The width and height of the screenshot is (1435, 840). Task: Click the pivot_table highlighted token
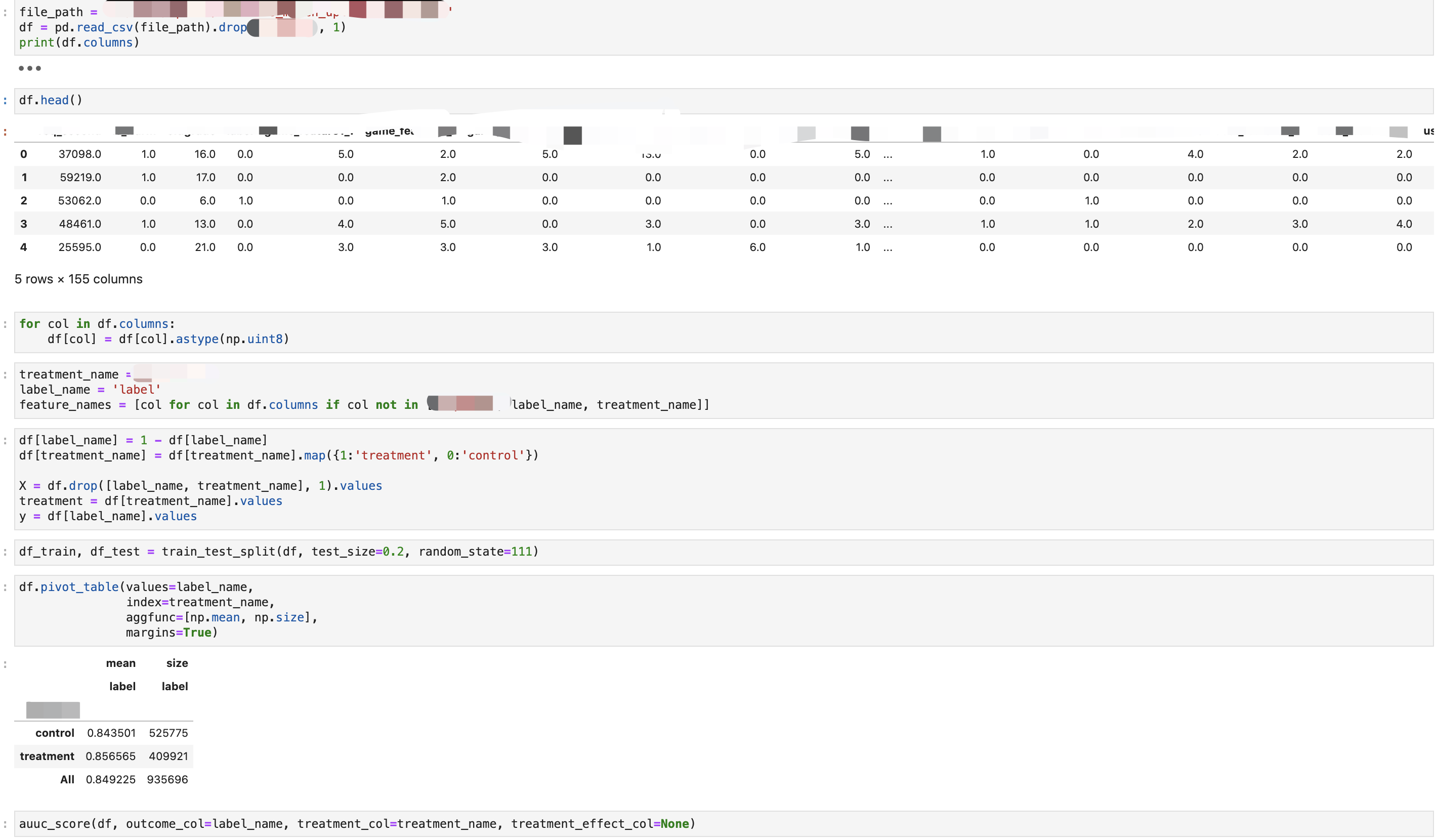pyautogui.click(x=79, y=586)
